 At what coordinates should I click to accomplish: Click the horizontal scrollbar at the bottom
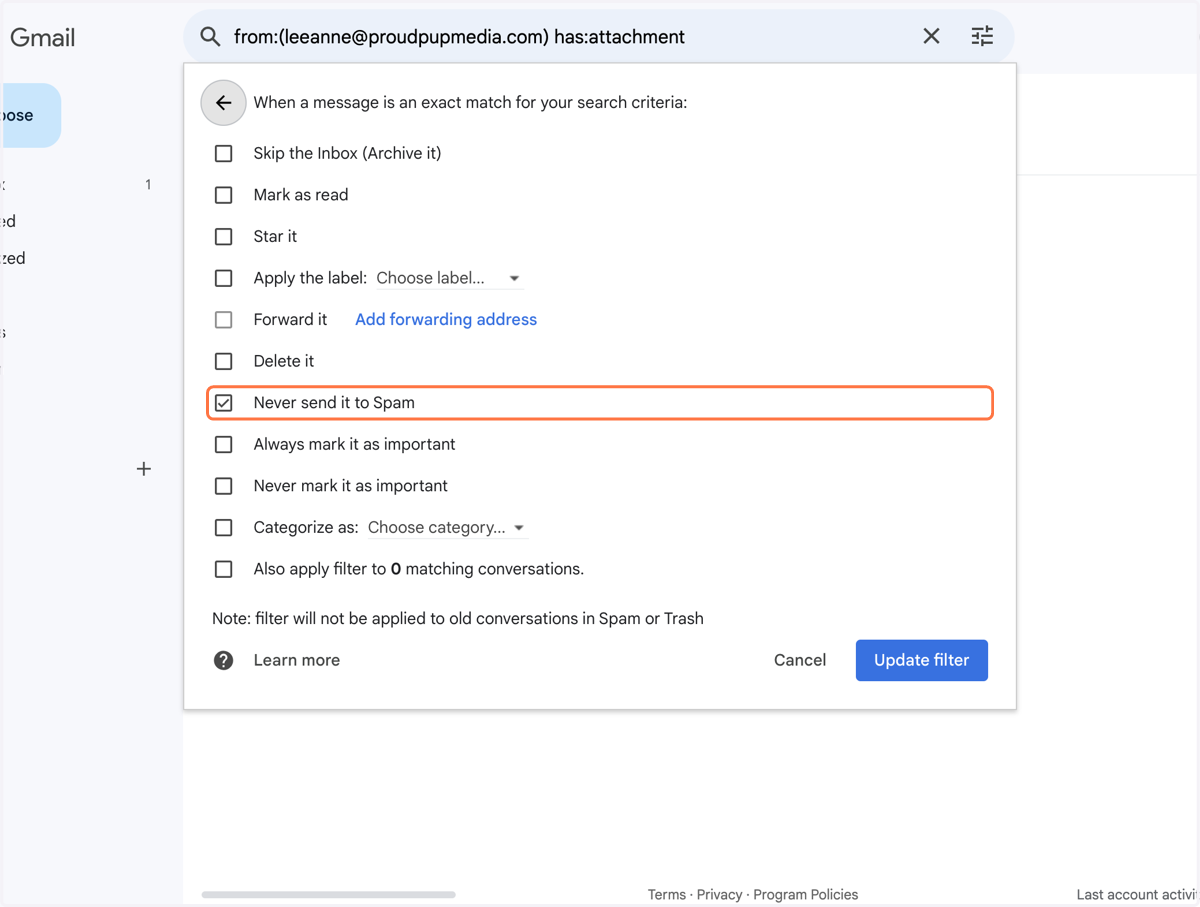click(328, 895)
